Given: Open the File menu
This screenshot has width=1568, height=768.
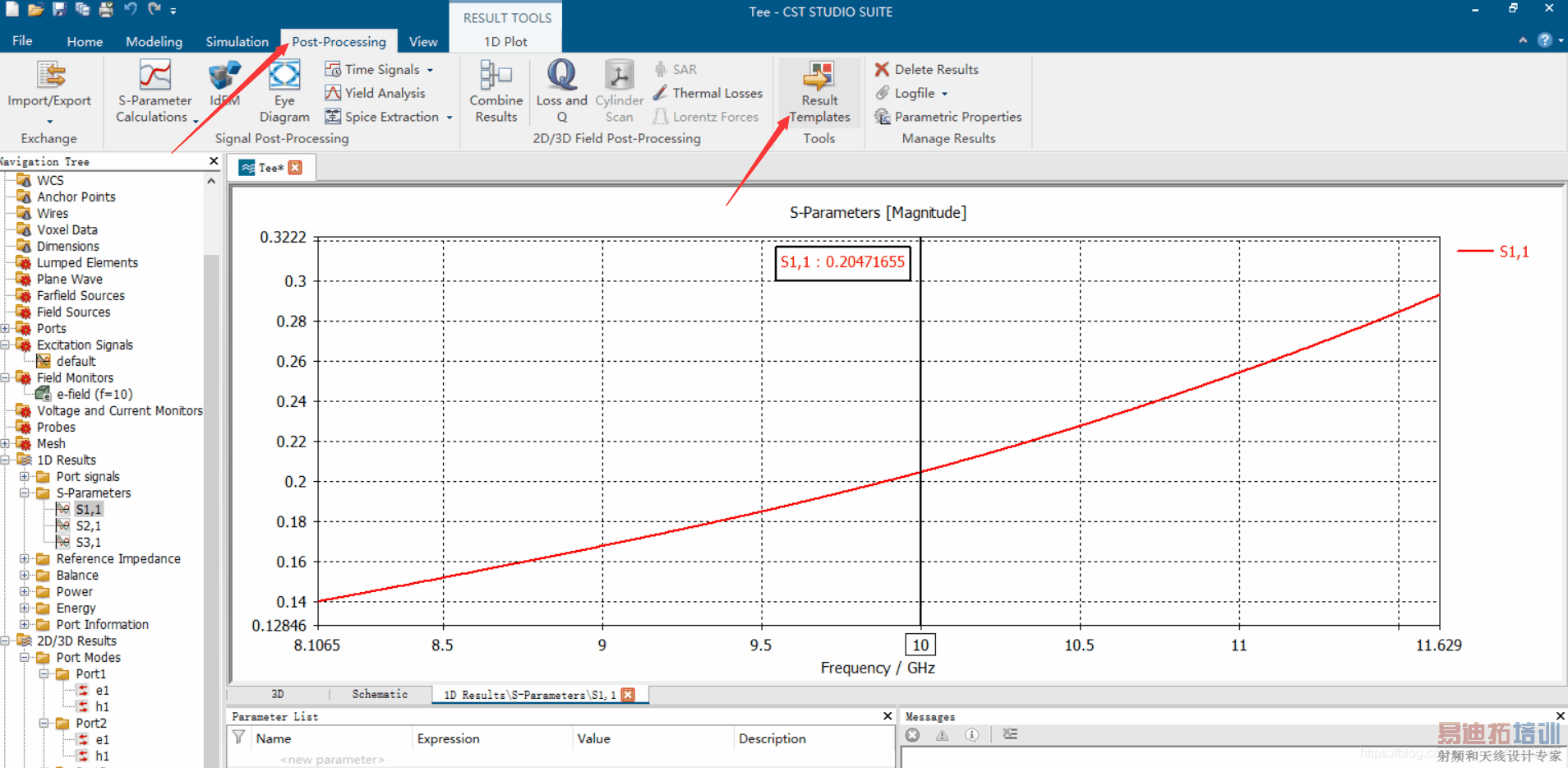Looking at the screenshot, I should tap(22, 40).
